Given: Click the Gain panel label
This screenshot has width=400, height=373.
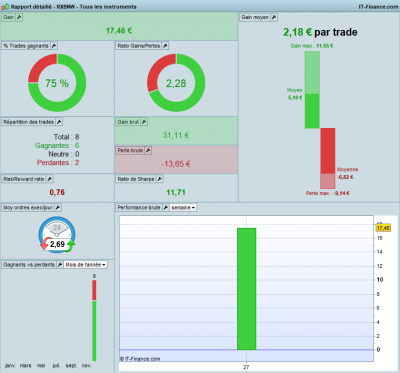Looking at the screenshot, I should pos(9,17).
